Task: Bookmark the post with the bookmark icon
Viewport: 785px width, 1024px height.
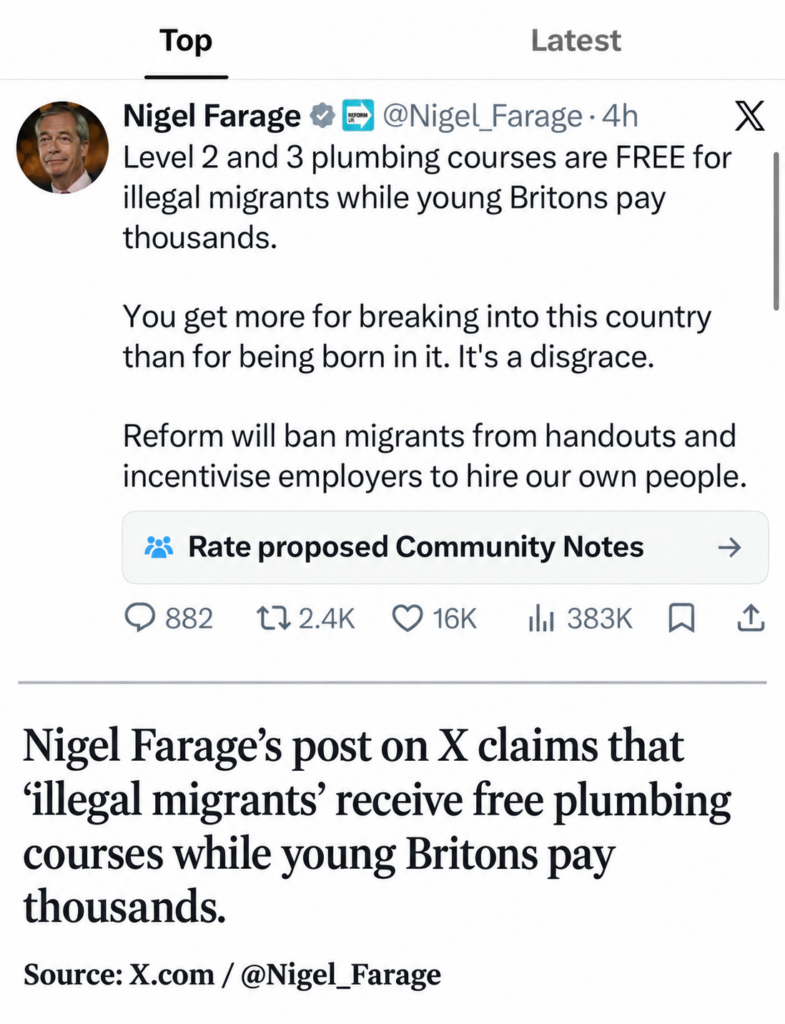Action: pyautogui.click(x=681, y=618)
